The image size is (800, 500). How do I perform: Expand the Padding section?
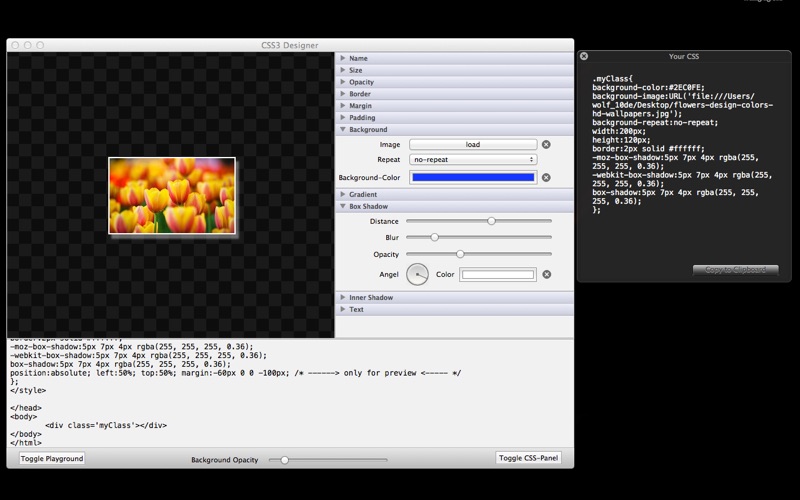click(x=454, y=117)
